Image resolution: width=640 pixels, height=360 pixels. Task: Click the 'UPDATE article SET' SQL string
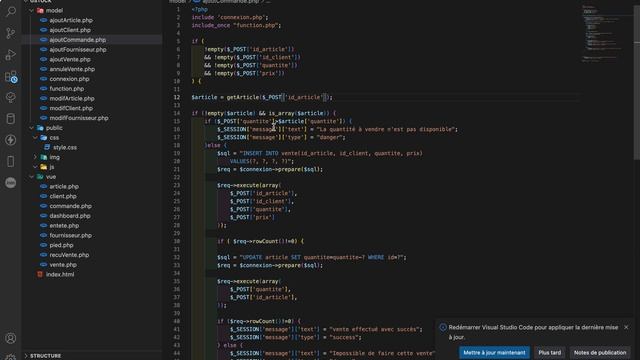tap(322, 258)
